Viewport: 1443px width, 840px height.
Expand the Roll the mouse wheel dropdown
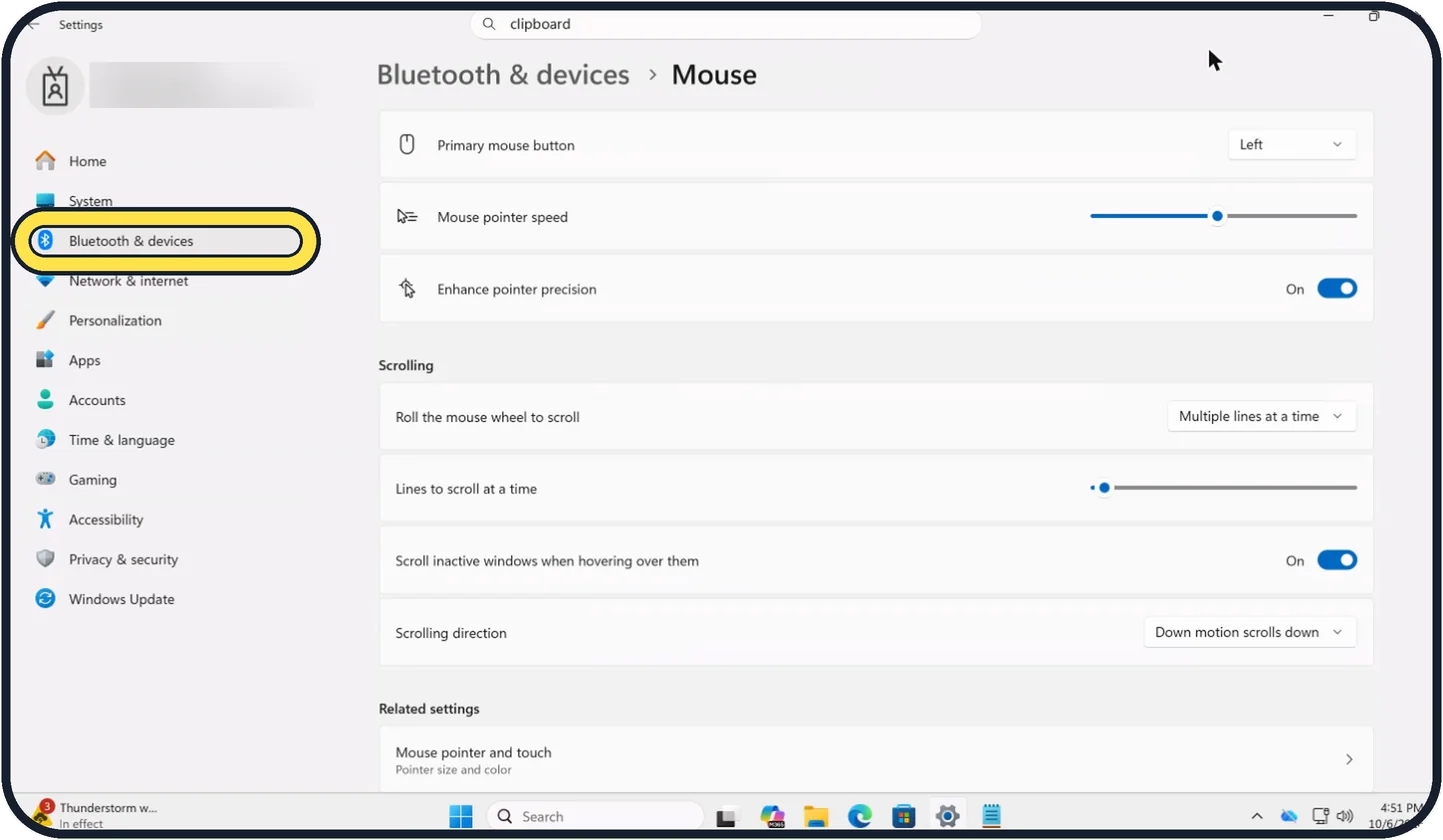(x=1261, y=417)
